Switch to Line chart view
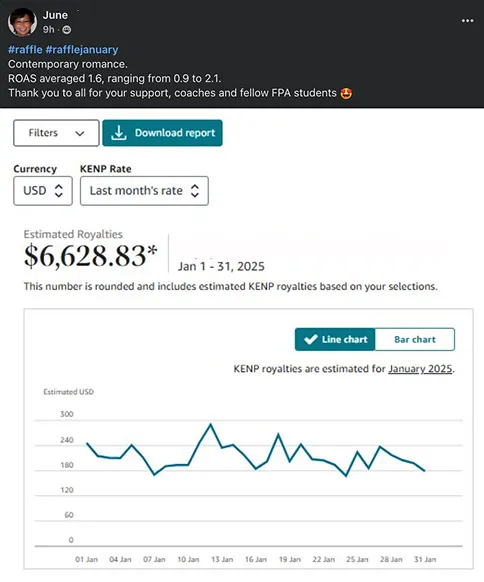 pyautogui.click(x=335, y=339)
